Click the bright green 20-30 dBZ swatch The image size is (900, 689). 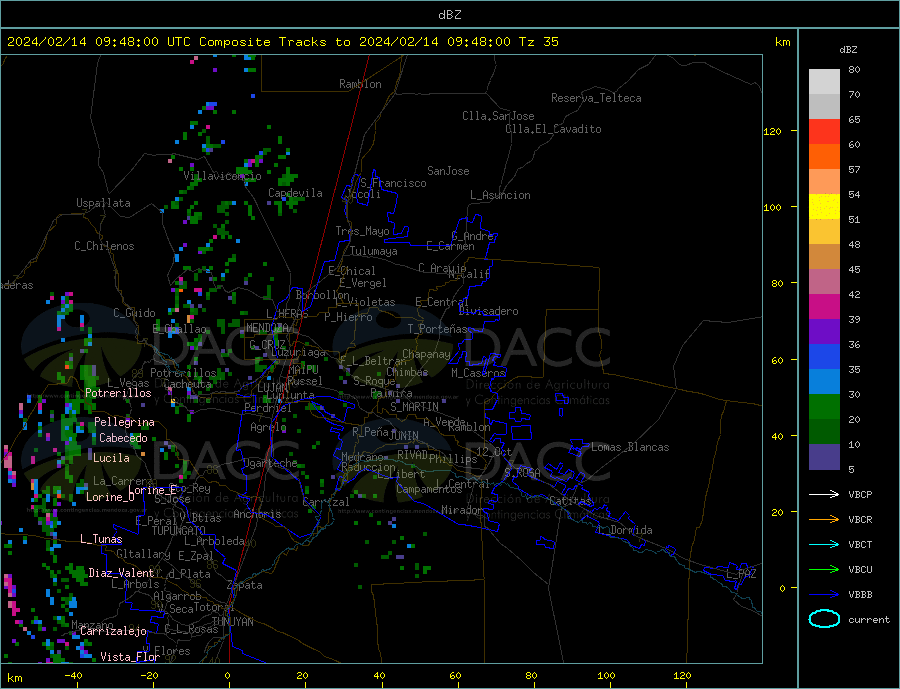pyautogui.click(x=824, y=407)
